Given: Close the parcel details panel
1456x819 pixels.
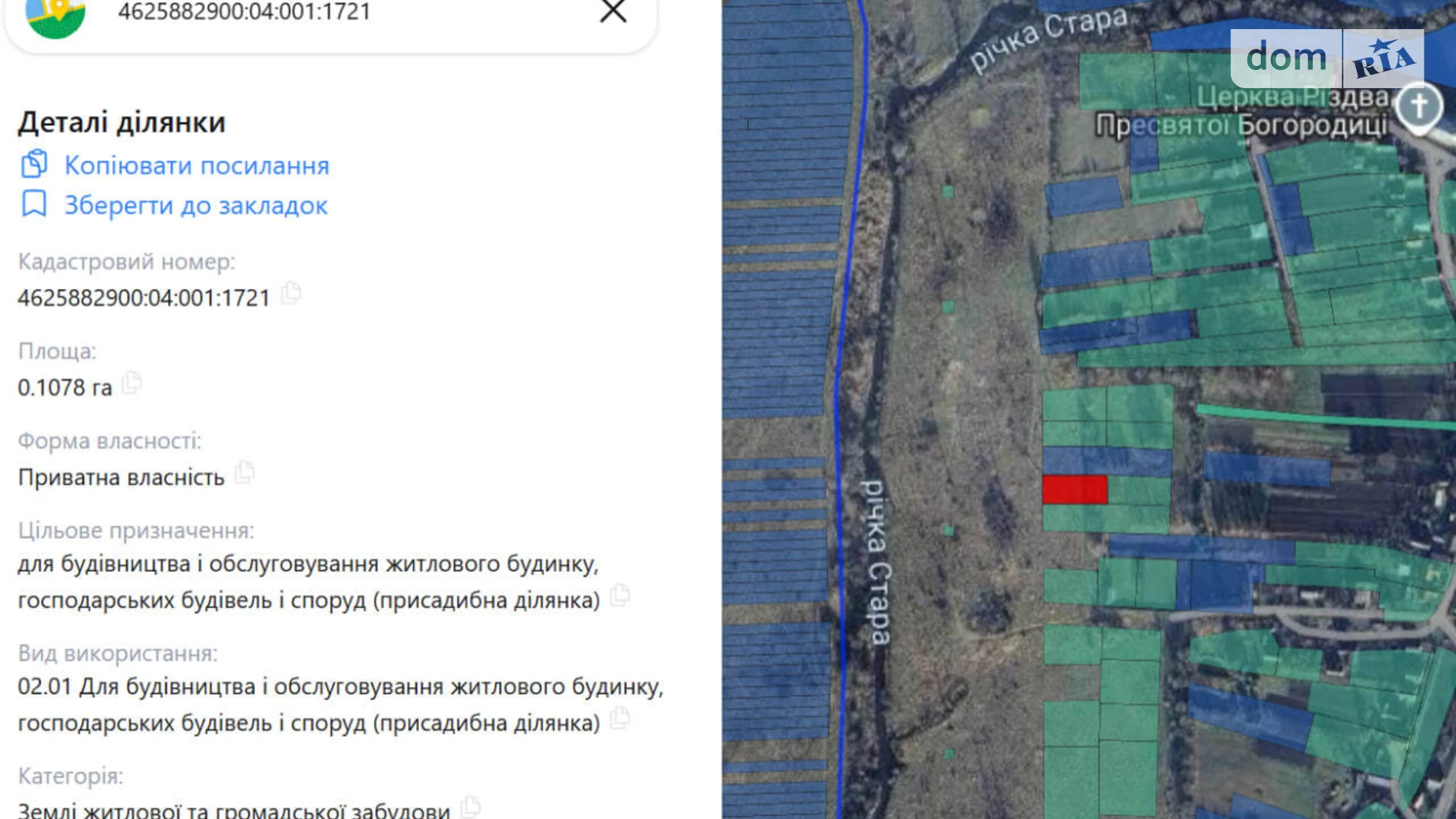Looking at the screenshot, I should [613, 12].
